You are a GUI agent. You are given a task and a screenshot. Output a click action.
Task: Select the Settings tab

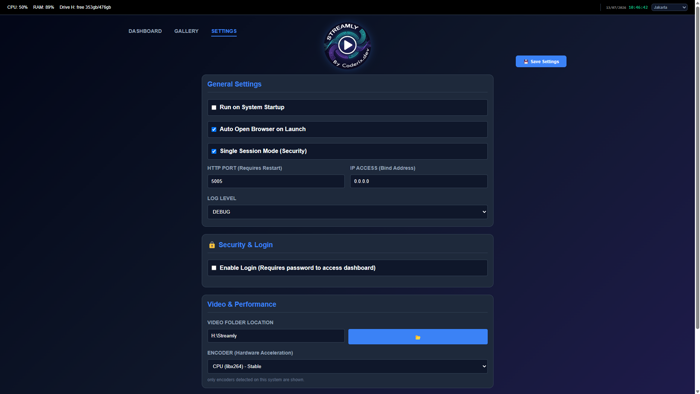pos(224,31)
